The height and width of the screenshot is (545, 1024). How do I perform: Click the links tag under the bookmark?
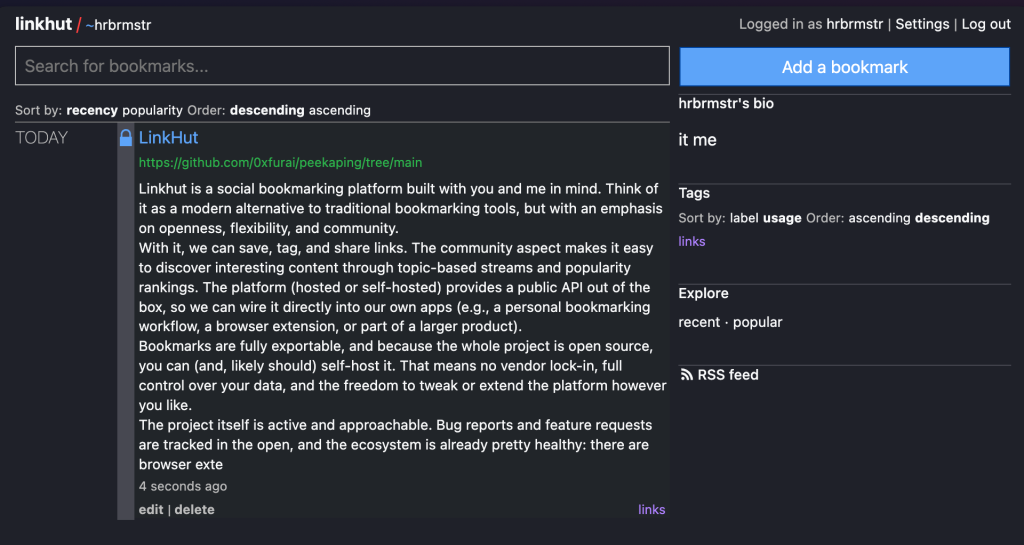[651, 510]
